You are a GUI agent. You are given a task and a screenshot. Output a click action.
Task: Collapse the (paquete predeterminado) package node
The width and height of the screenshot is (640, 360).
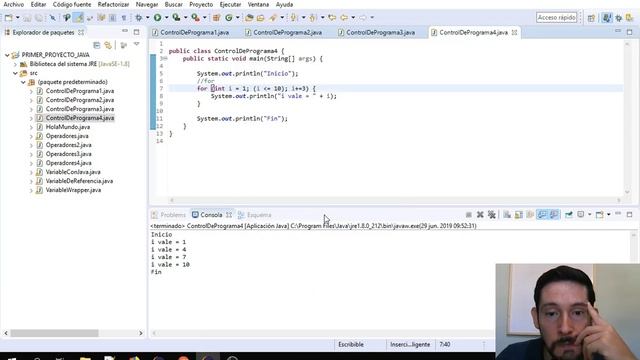click(24, 82)
